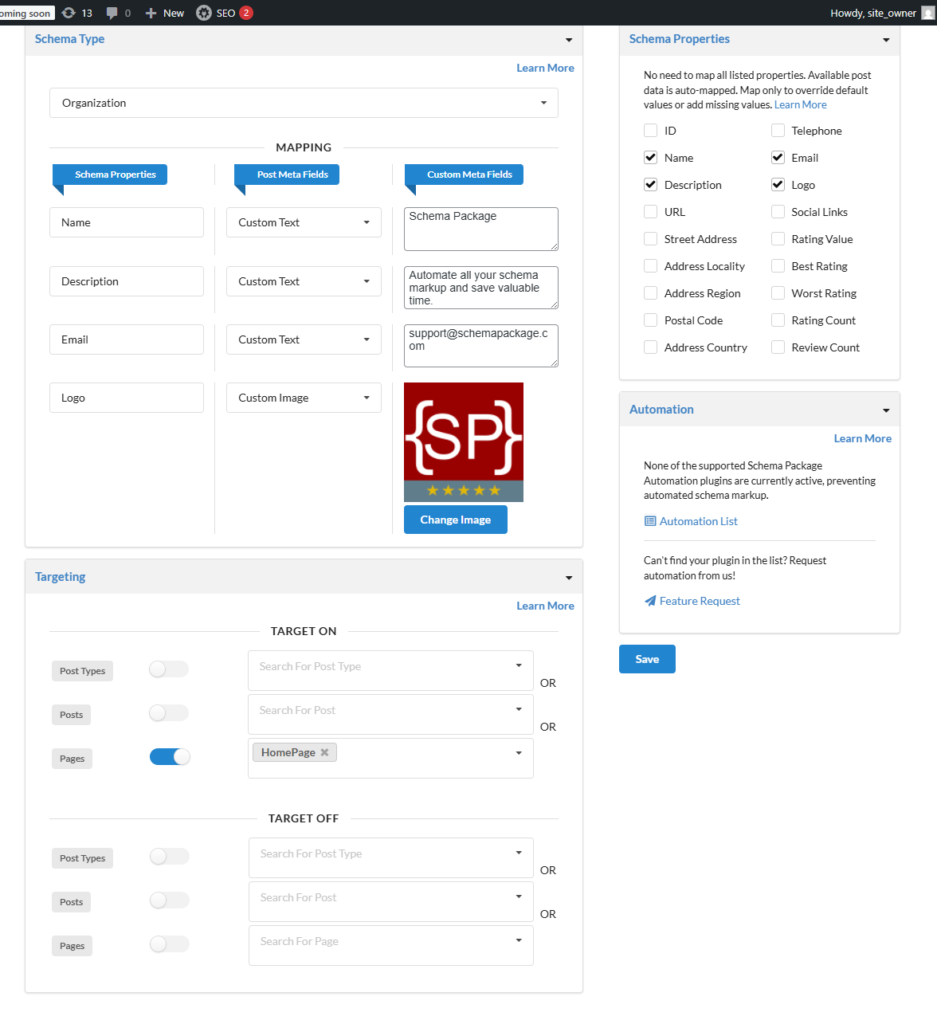Open the SEO gear icon menu
Screen dimensions: 937x1024
tap(204, 13)
